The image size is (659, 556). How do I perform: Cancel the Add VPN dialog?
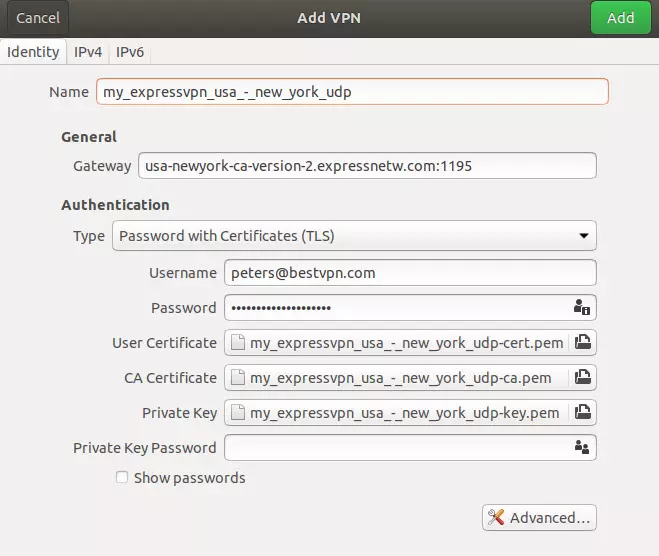click(x=38, y=18)
